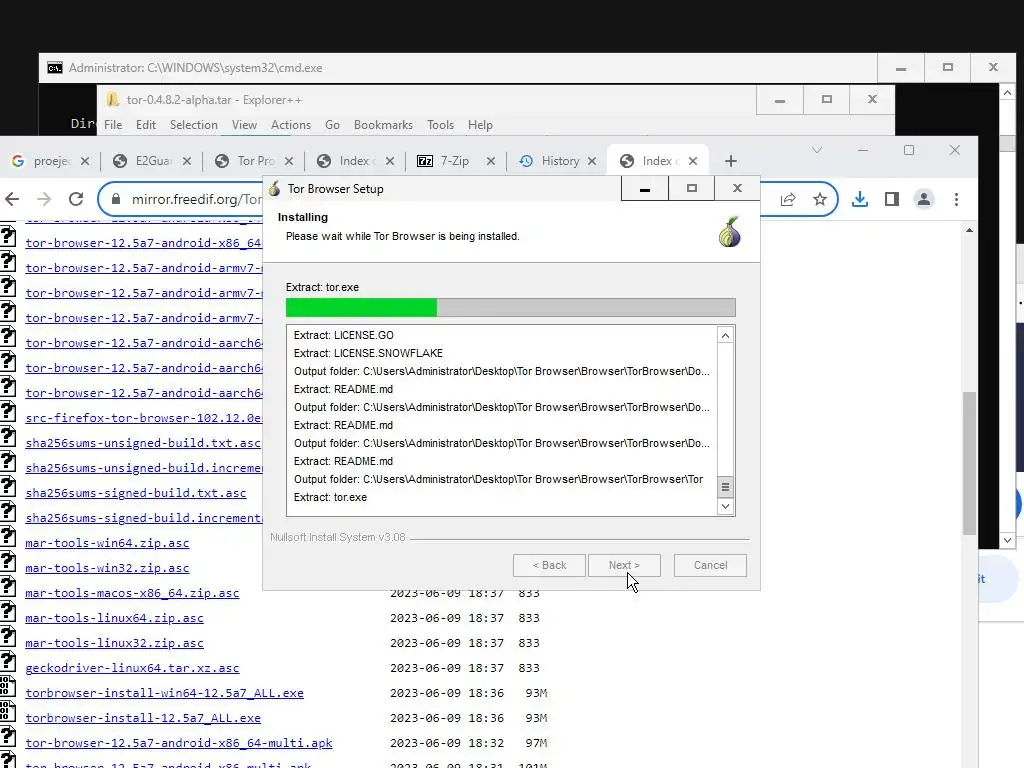Open the Chrome profile avatar

tap(923, 199)
